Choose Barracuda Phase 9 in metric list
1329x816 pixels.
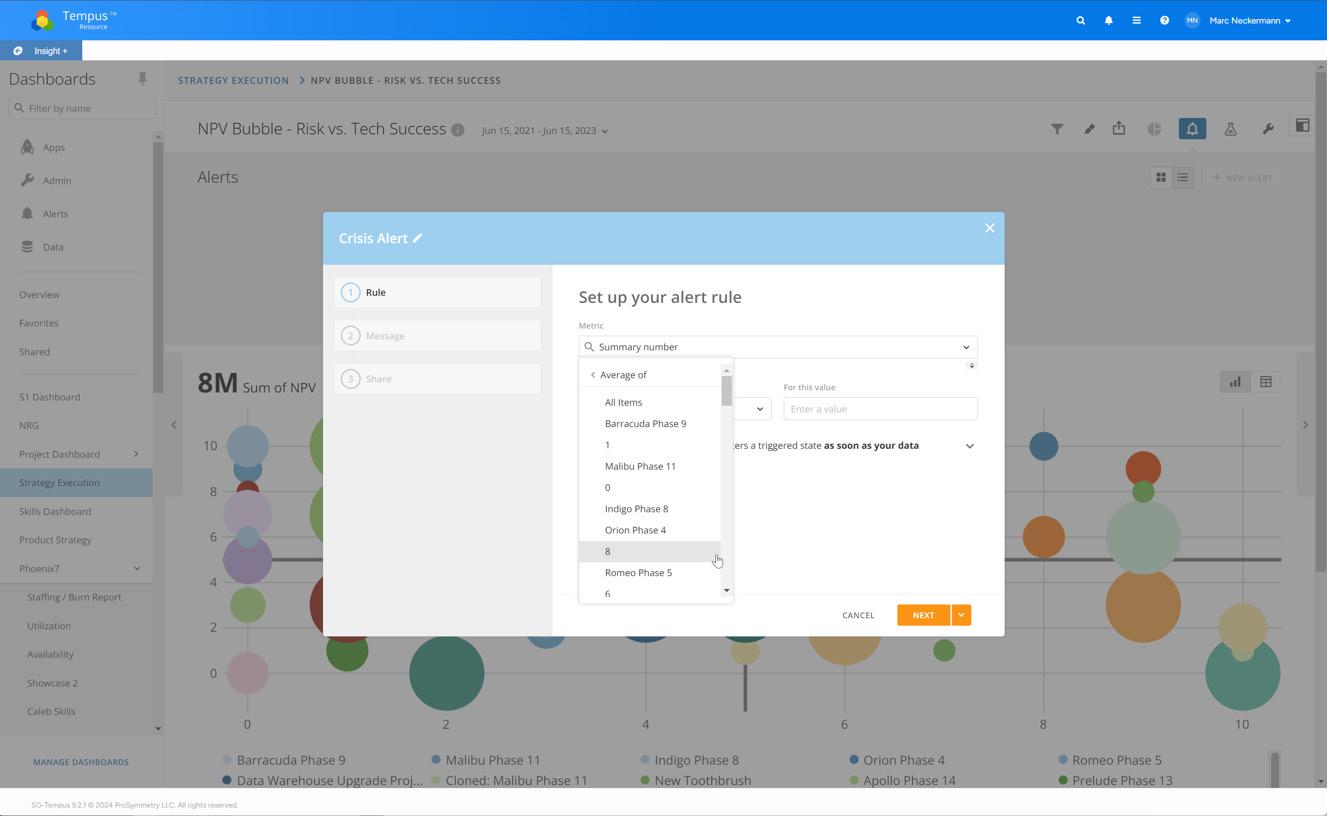click(x=650, y=424)
